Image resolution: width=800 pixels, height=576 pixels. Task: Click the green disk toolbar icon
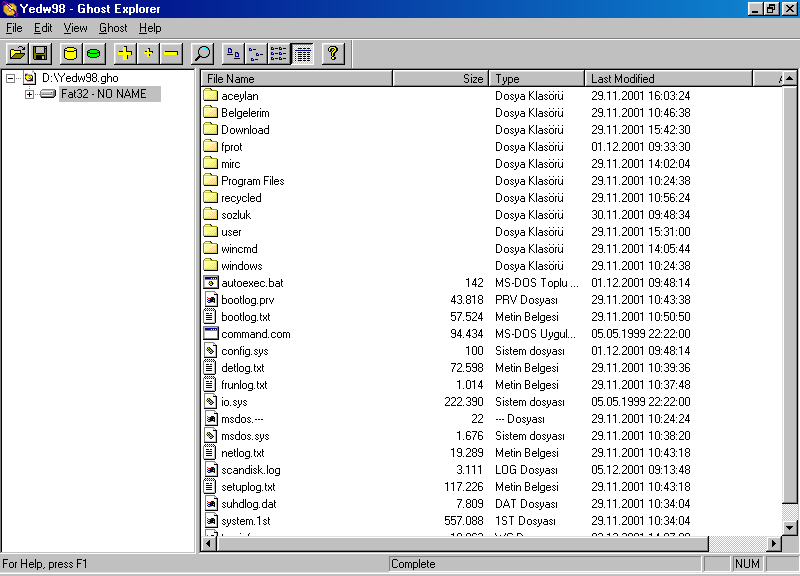coord(94,54)
